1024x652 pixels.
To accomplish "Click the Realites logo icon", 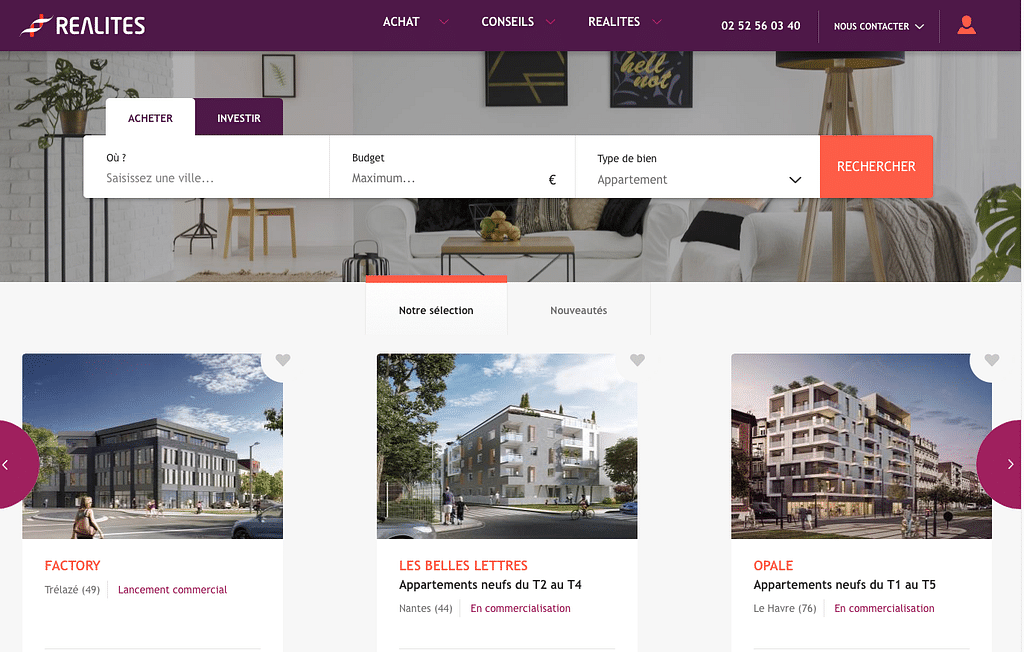I will (x=36, y=25).
